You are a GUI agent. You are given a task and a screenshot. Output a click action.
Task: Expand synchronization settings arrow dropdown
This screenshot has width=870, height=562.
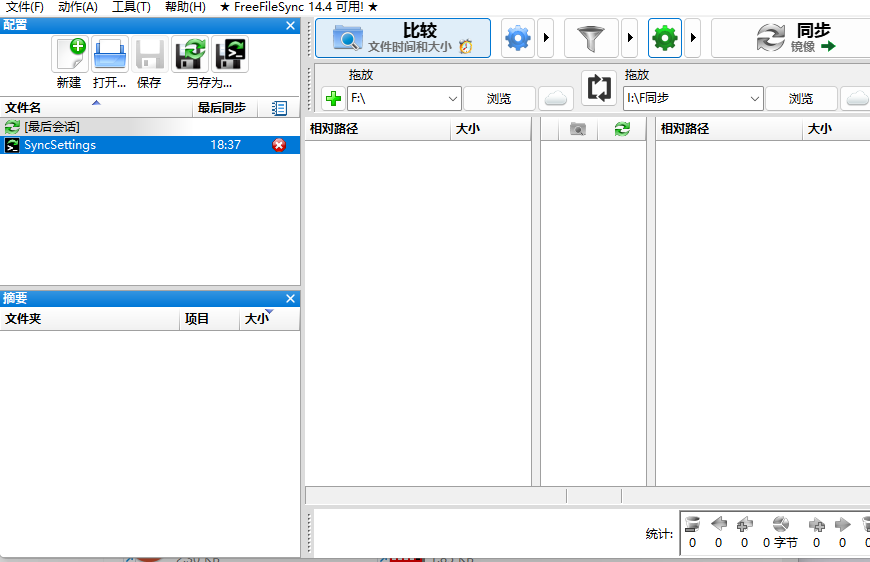(x=692, y=38)
